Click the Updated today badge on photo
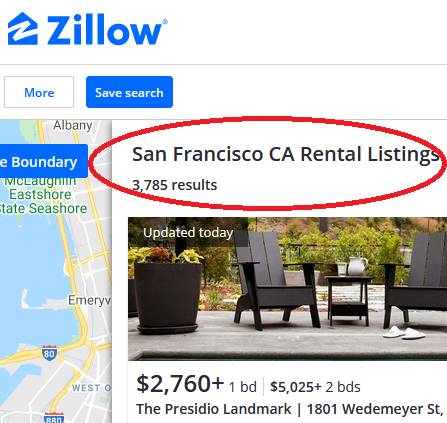The width and height of the screenshot is (447, 423). (188, 233)
